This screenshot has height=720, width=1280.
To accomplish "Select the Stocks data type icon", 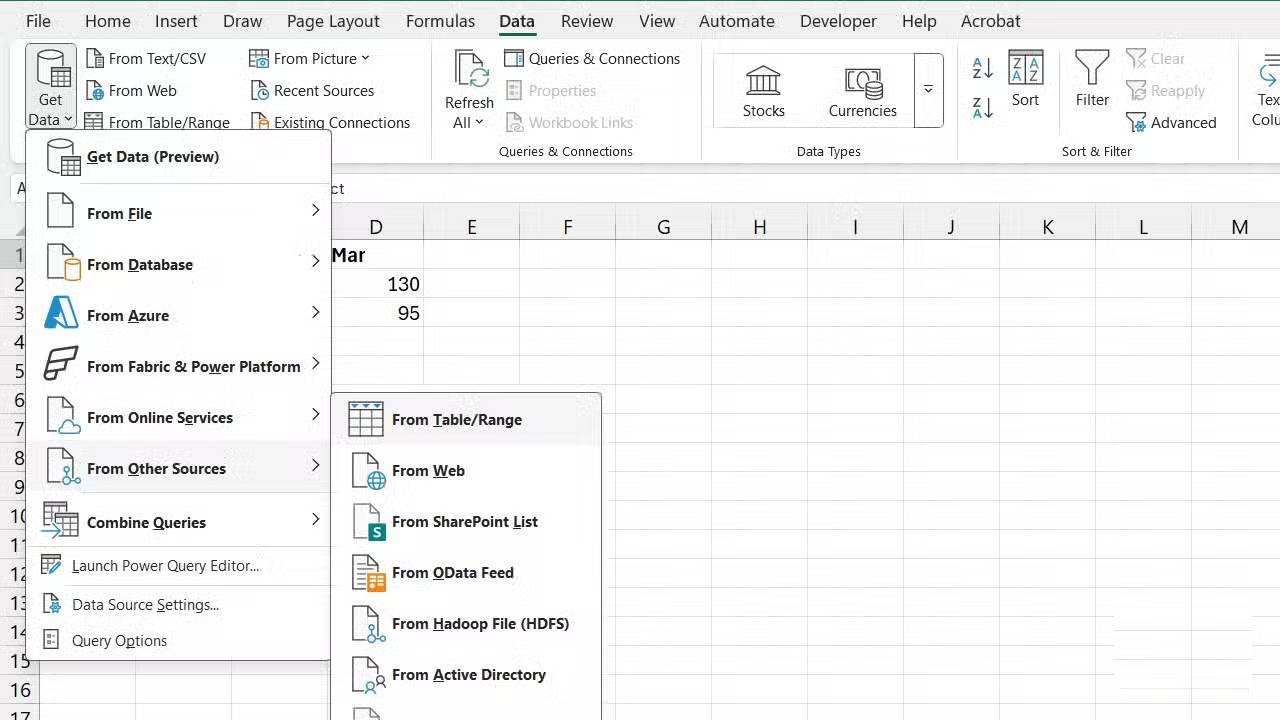I will 763,81.
